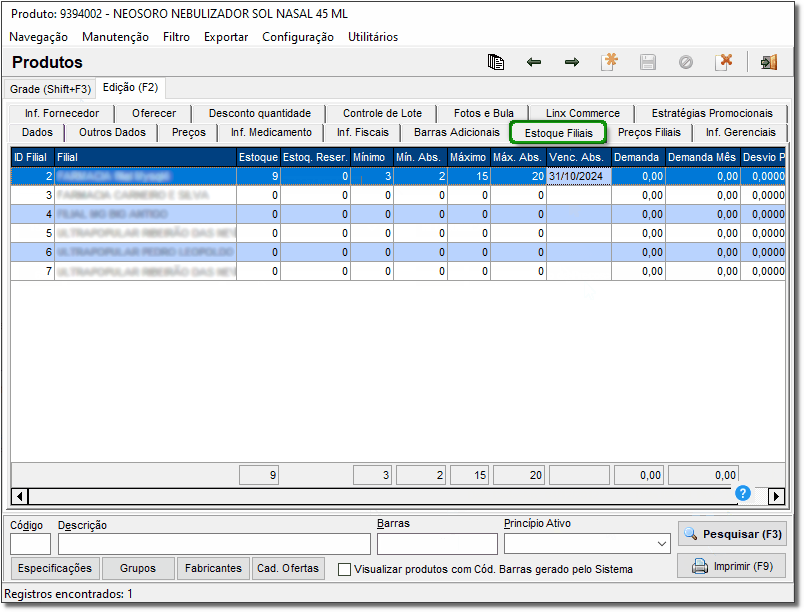Open the Desconto quantidade tab

(259, 113)
